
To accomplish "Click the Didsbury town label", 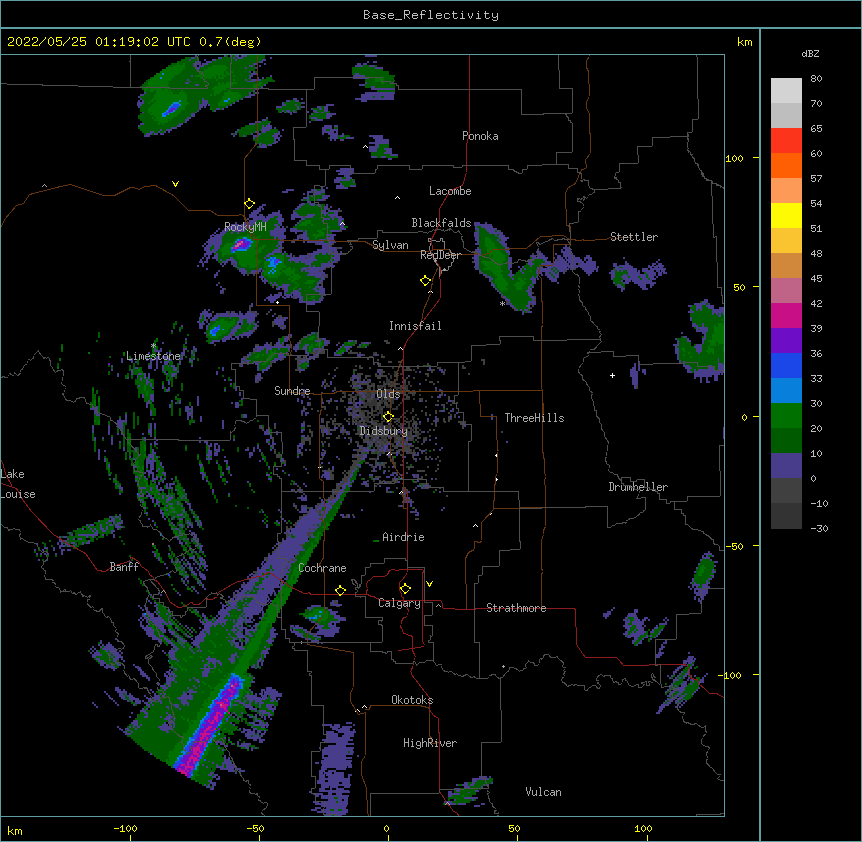I will (384, 431).
